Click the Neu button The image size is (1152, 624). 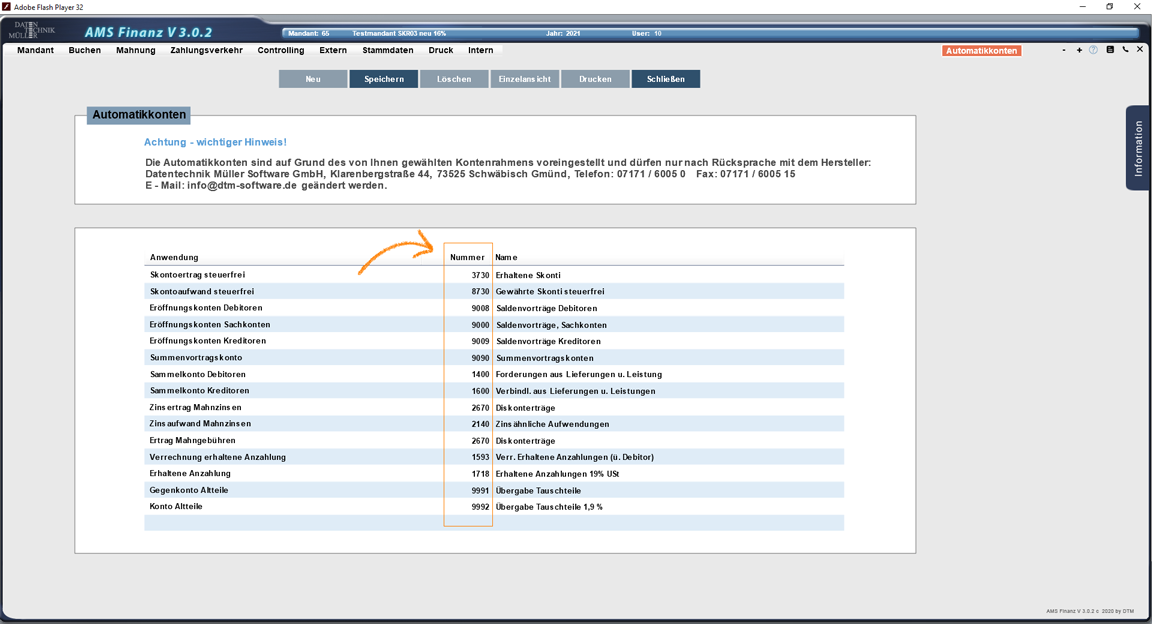pyautogui.click(x=313, y=79)
